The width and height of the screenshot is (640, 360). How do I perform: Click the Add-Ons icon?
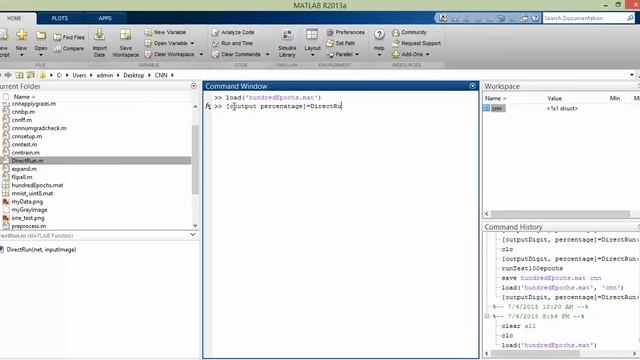coord(396,54)
